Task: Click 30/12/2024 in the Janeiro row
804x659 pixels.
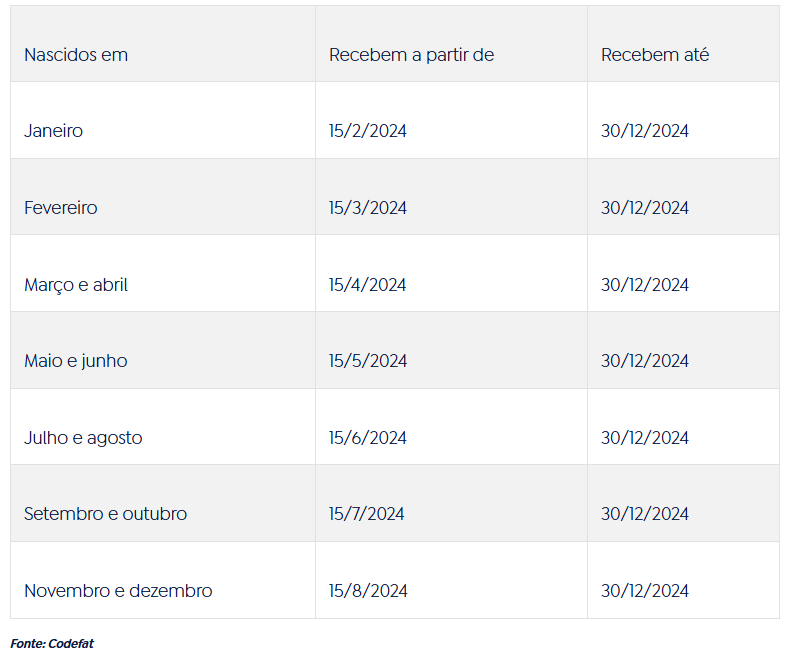Action: pyautogui.click(x=645, y=131)
